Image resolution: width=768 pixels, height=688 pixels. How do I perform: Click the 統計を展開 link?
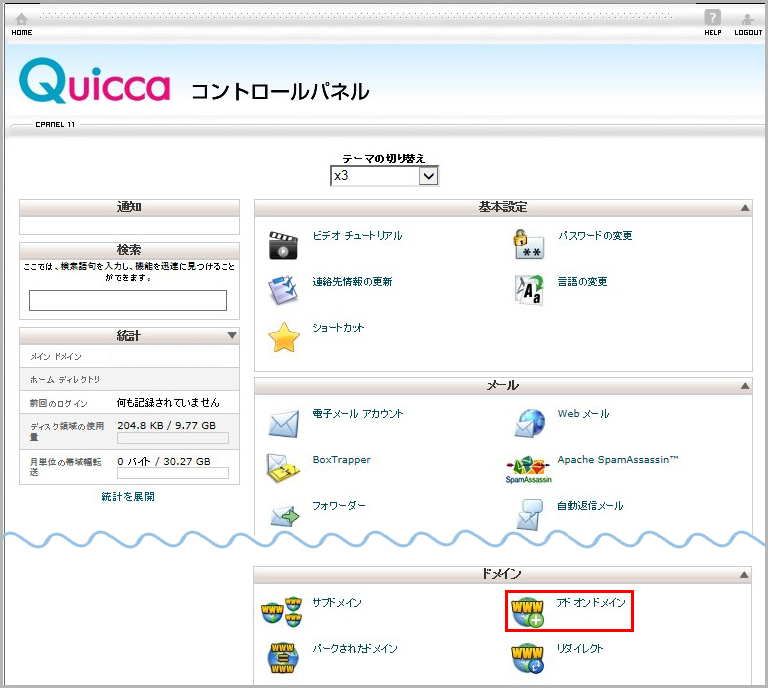click(x=128, y=496)
